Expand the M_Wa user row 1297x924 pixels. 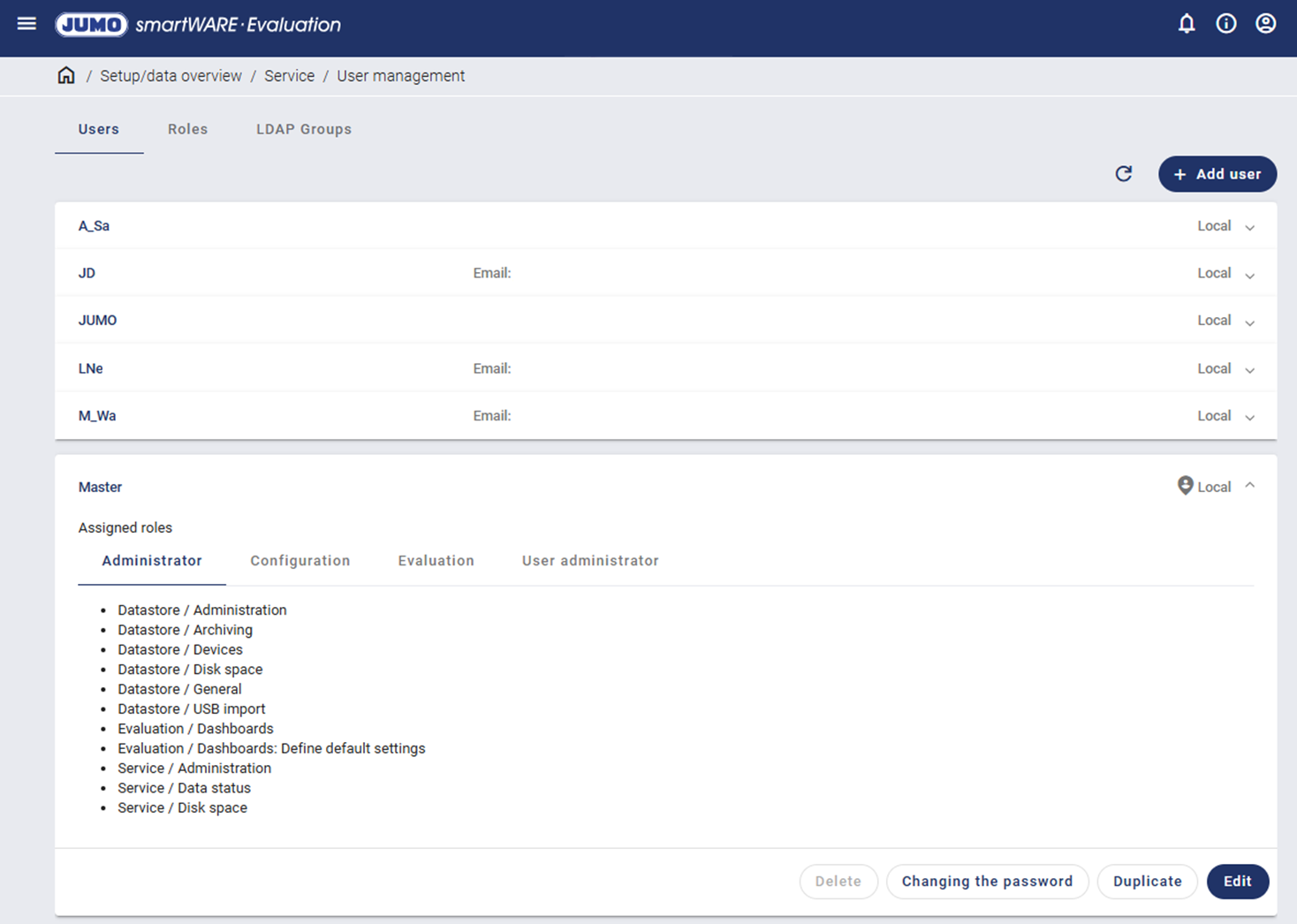click(x=1249, y=417)
